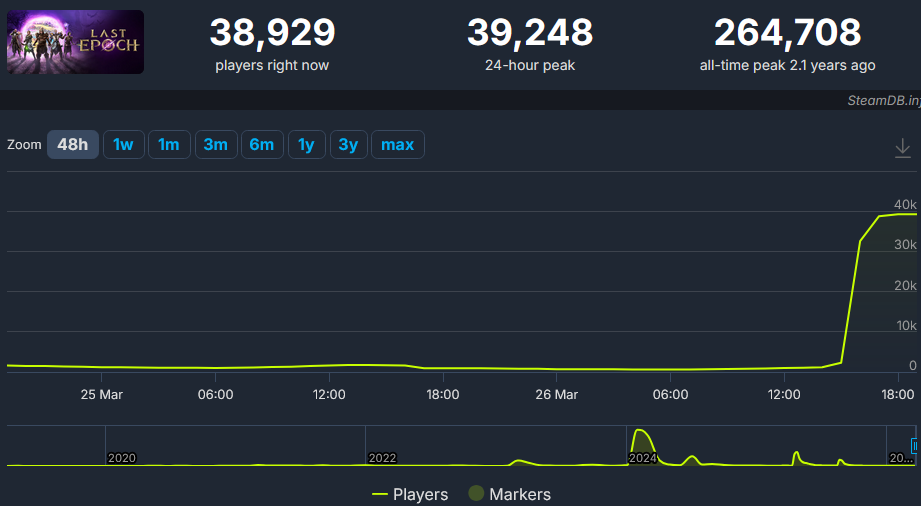Click the players right now caption
921x506 pixels.
pyautogui.click(x=272, y=65)
